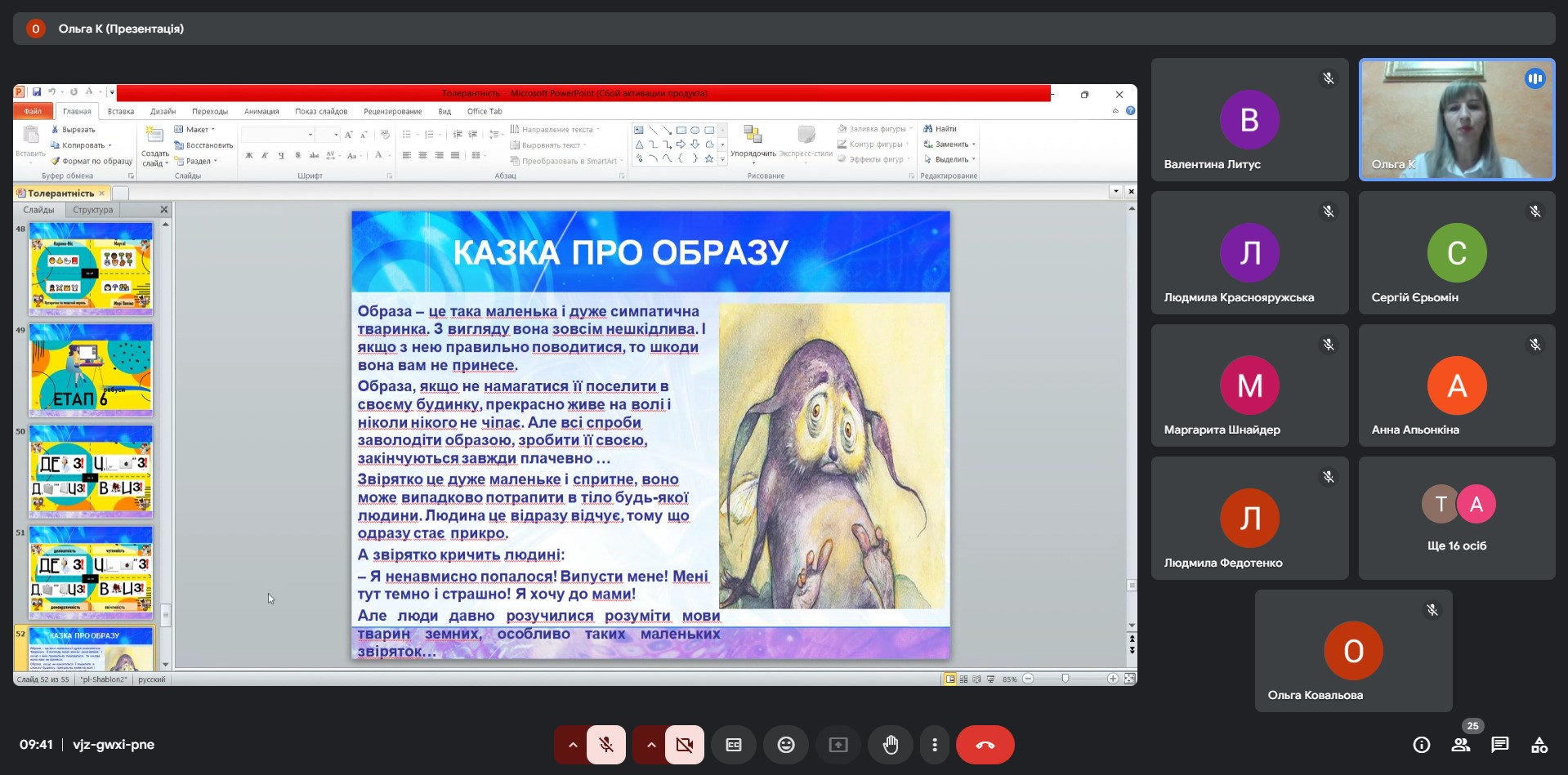Click the 'Ще 16 осіб' tile
Screen dimensions: 1568x775
[1456, 518]
